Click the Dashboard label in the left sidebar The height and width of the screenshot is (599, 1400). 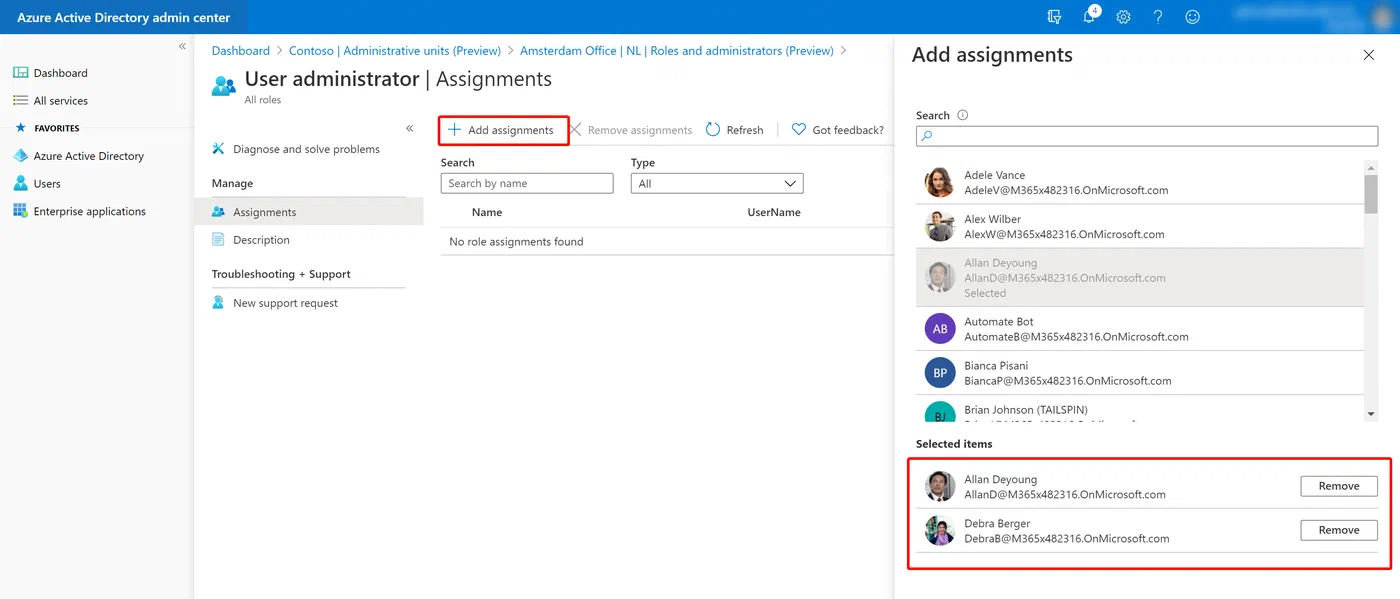(61, 73)
